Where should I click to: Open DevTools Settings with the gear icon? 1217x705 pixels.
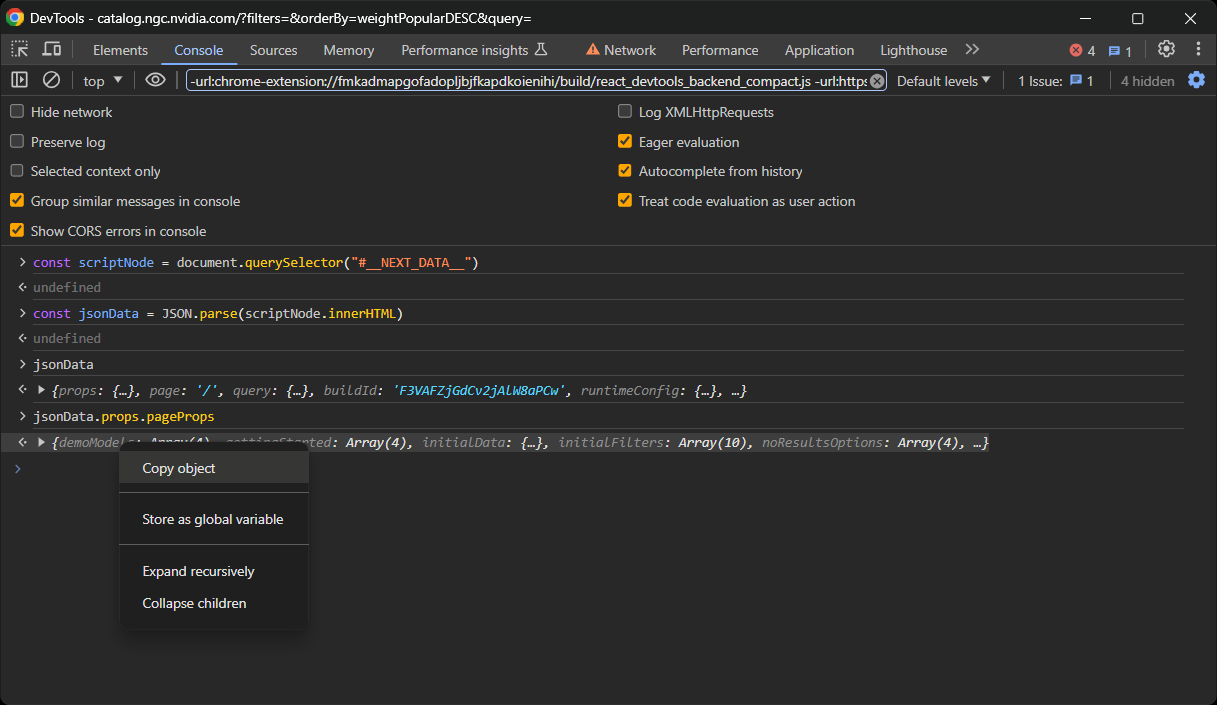1166,48
